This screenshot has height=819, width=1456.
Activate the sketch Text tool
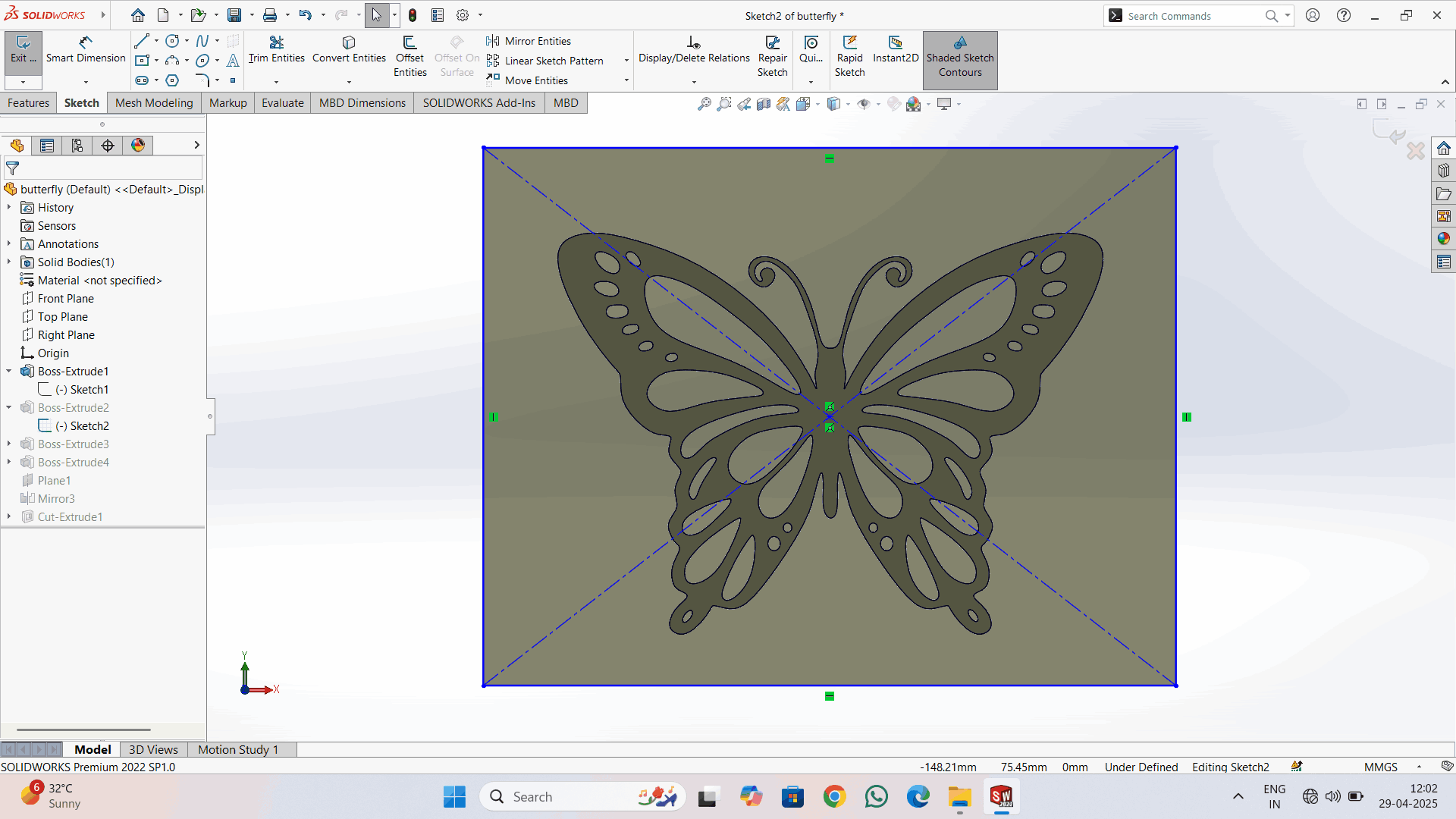coord(233,61)
